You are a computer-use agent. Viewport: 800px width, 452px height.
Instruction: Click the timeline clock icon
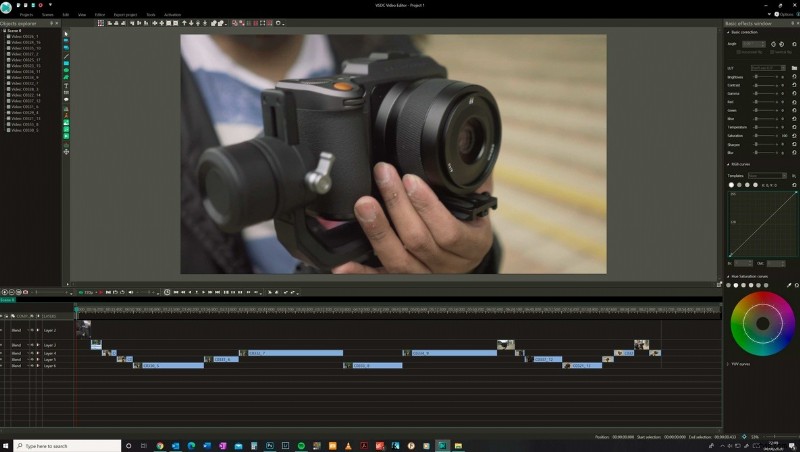coord(167,292)
